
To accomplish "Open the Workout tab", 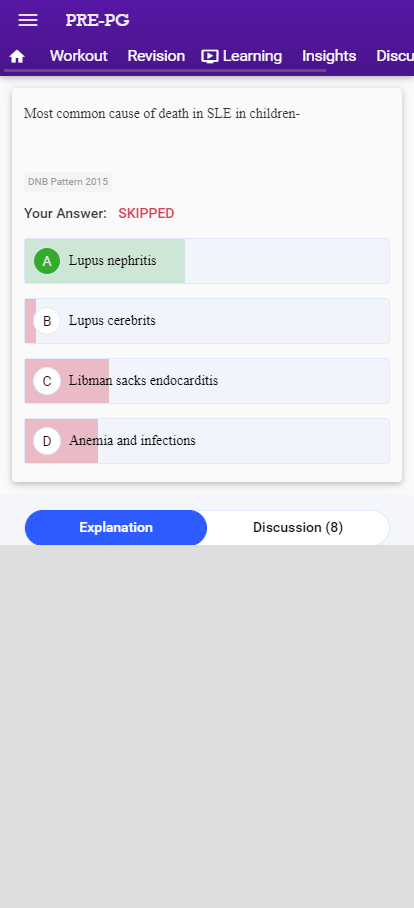I will click(x=78, y=56).
